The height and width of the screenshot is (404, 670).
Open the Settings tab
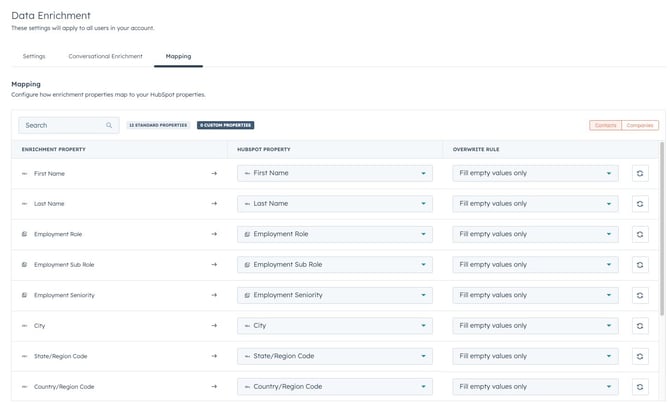[x=34, y=56]
